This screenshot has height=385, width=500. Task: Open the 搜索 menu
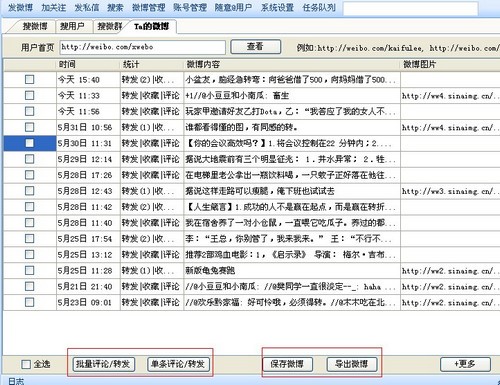coord(115,7)
